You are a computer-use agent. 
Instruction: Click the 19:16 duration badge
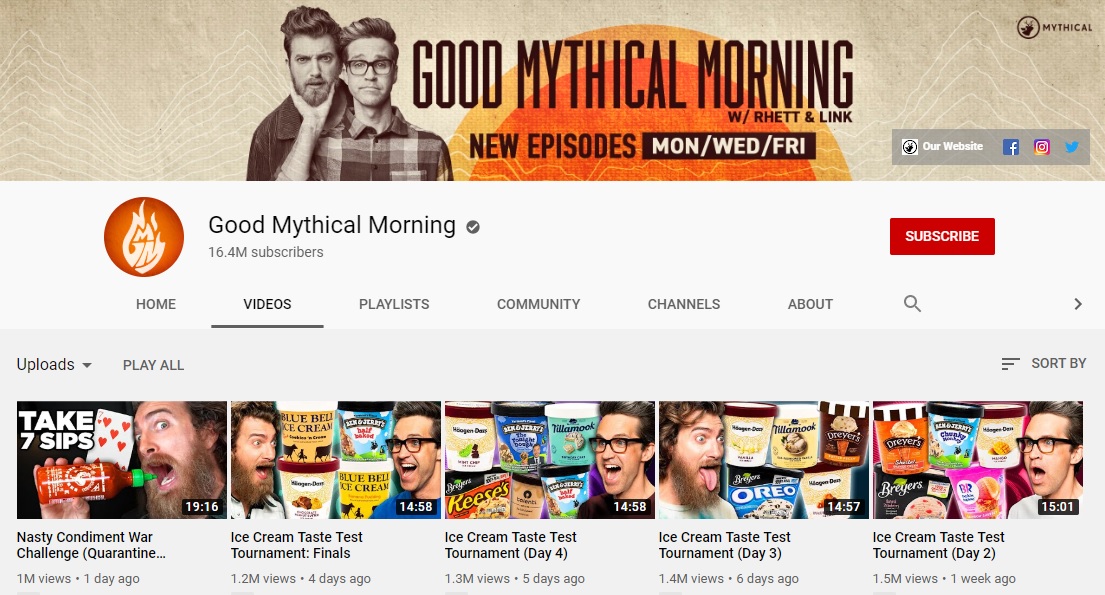click(x=202, y=507)
